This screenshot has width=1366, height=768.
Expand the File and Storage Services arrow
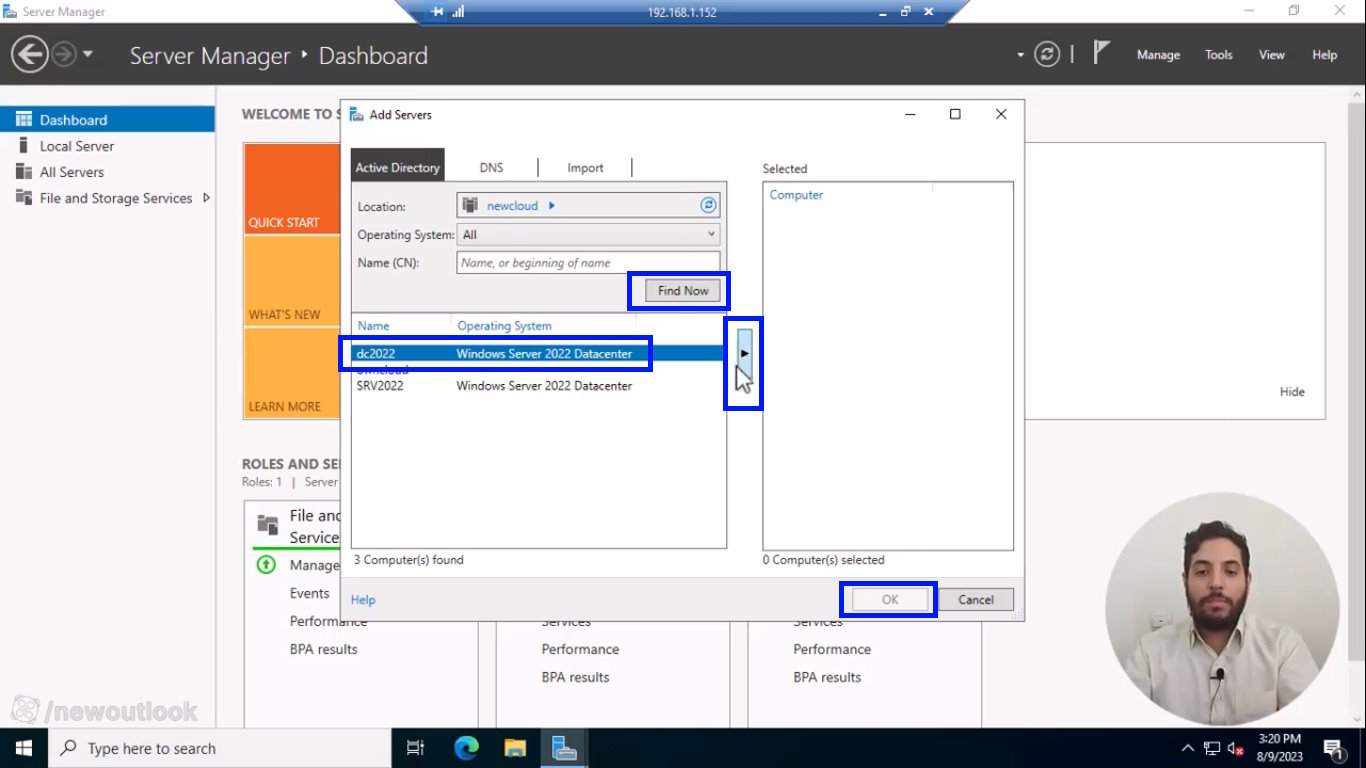coord(206,198)
